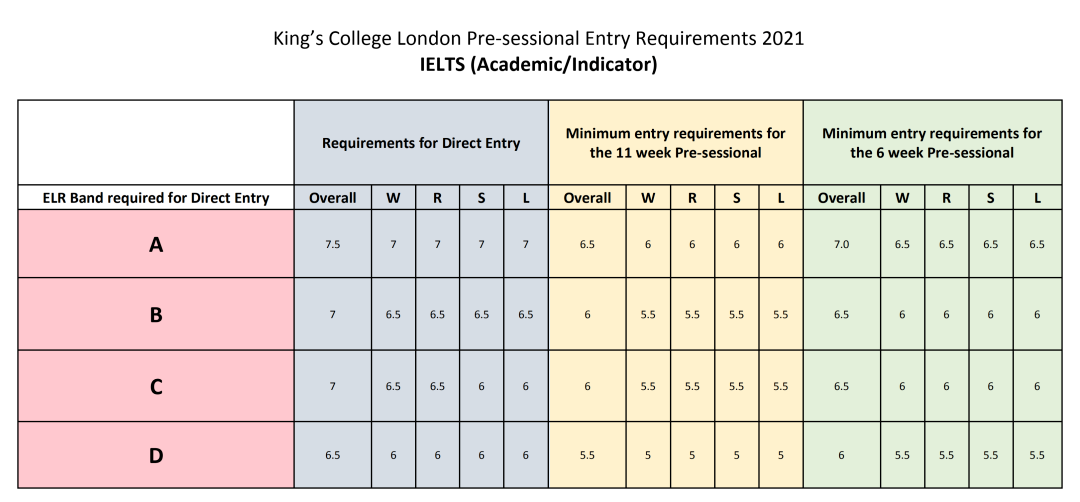Click the band C row label
The image size is (1080, 502).
click(x=156, y=386)
